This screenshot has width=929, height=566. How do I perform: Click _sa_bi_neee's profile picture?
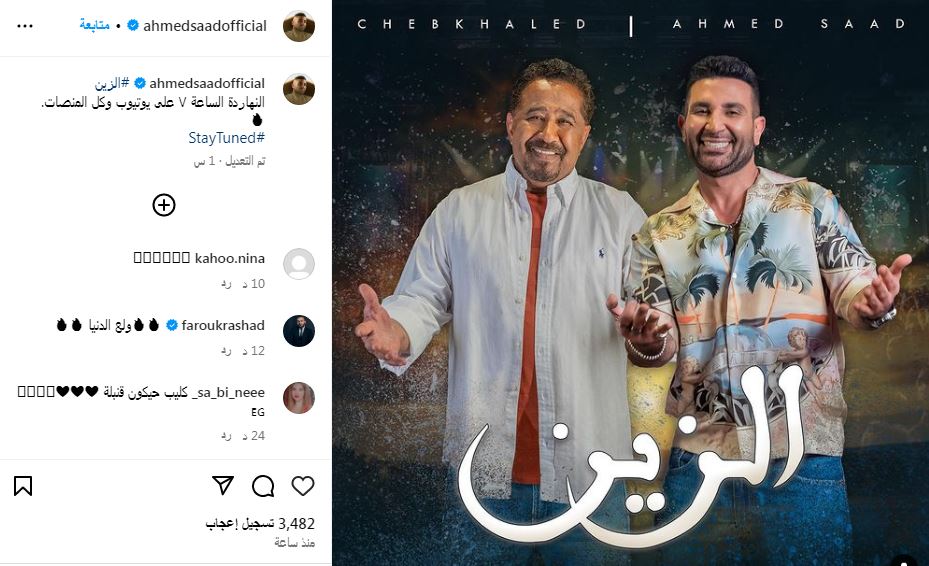299,398
